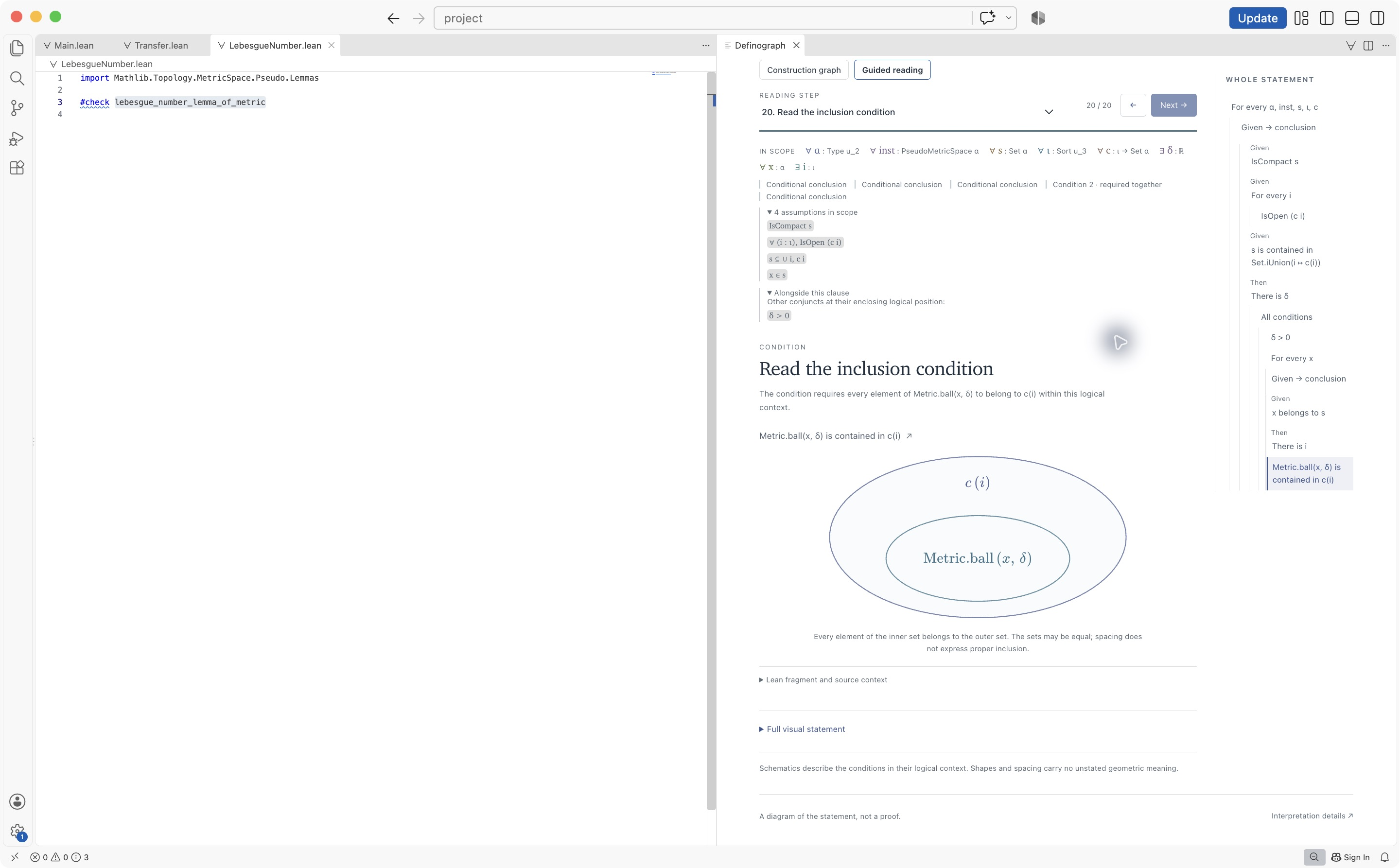The image size is (1400, 868).
Task: Open the Search magnifier in activity bar
Action: coord(17,78)
